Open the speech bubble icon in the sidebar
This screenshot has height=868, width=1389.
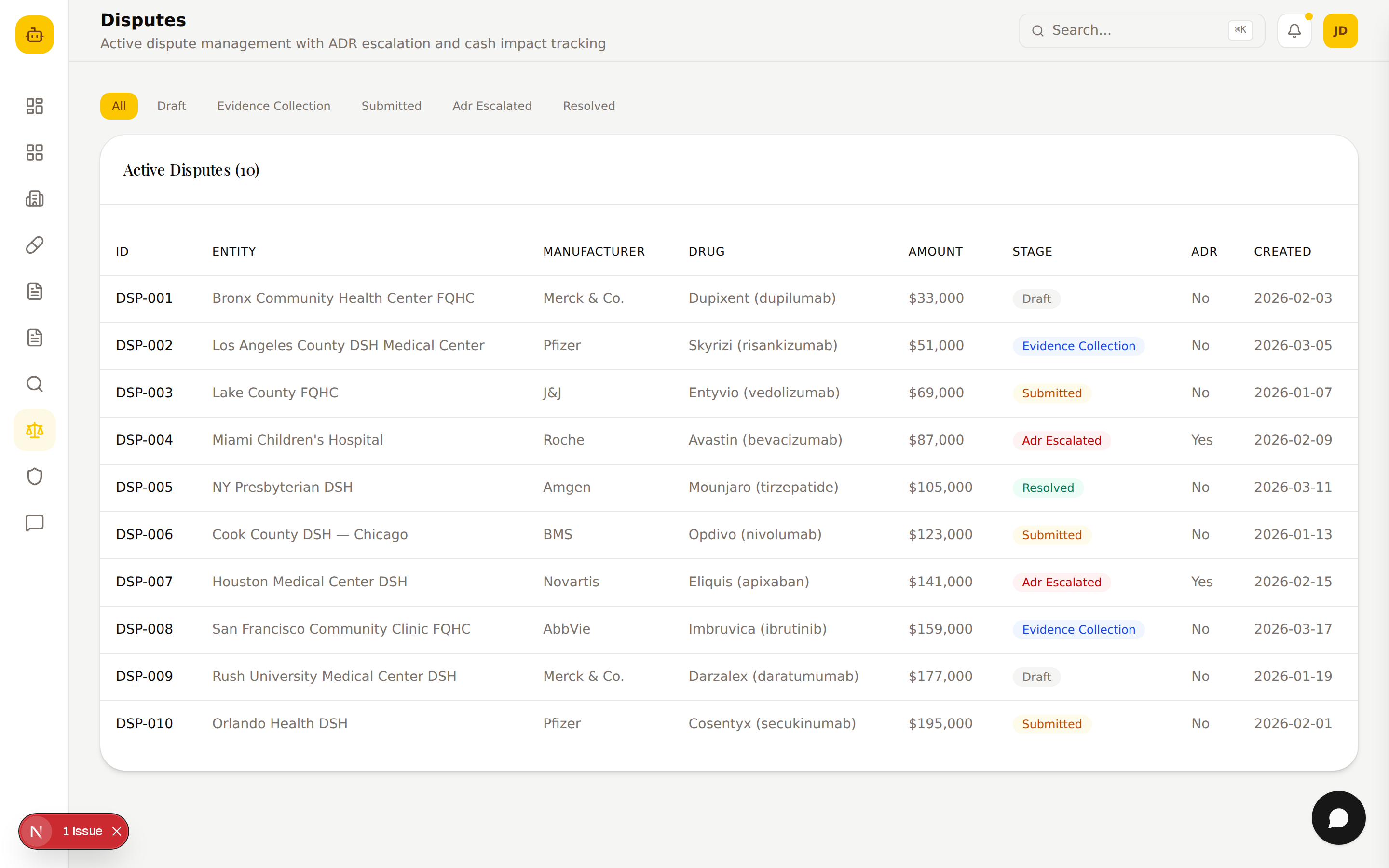tap(34, 523)
